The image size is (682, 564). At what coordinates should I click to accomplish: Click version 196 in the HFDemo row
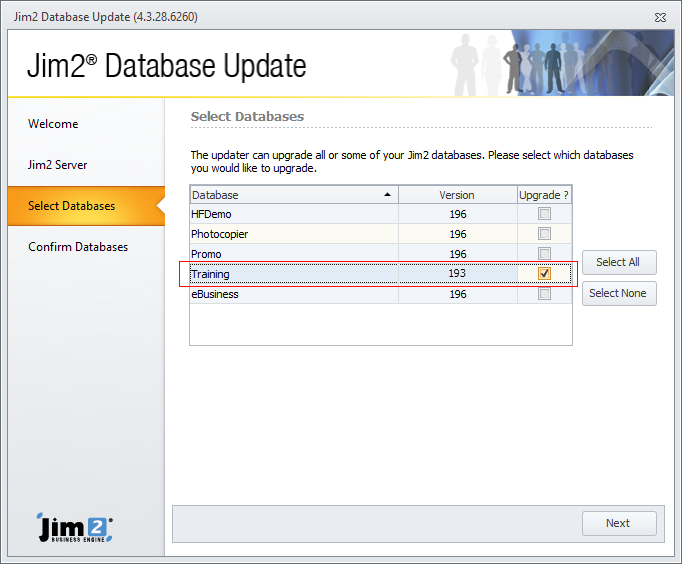(458, 214)
